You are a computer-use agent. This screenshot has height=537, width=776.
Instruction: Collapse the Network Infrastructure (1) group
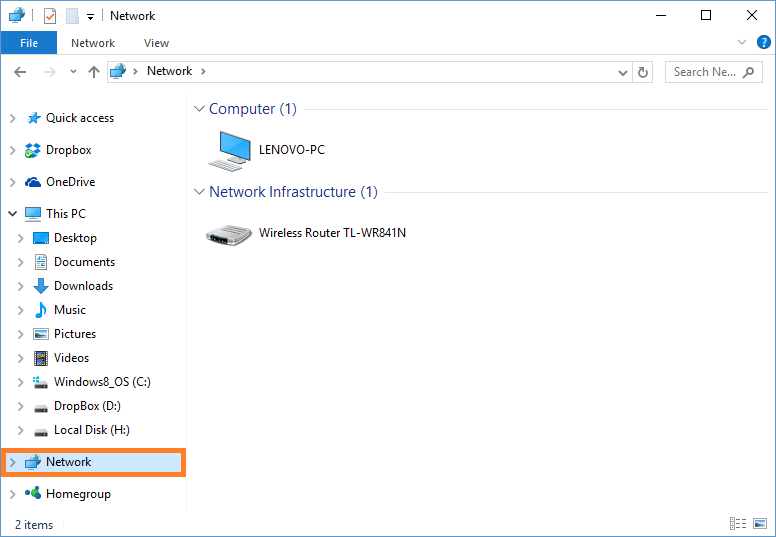point(199,192)
